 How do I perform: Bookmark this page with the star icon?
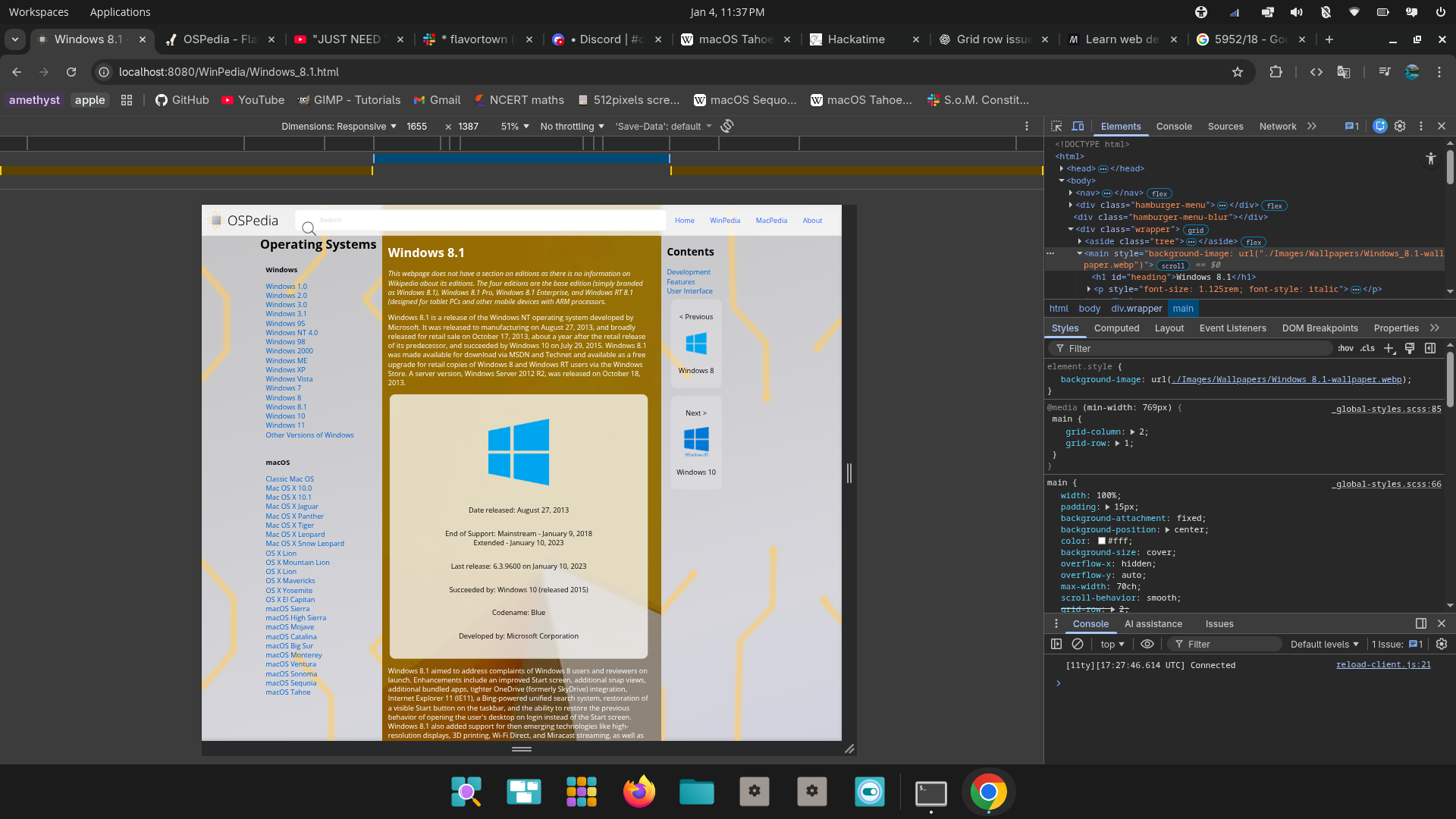pos(1238,72)
